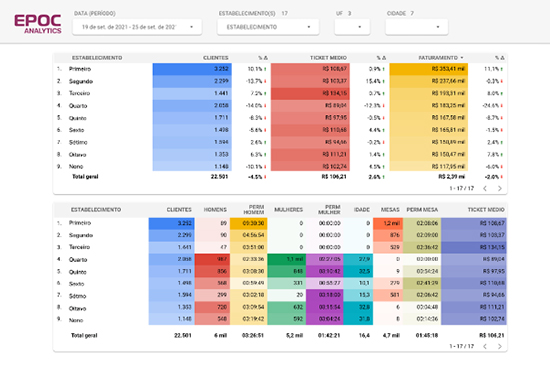
Task: Sort bottom table by Homens column
Action: (215, 210)
